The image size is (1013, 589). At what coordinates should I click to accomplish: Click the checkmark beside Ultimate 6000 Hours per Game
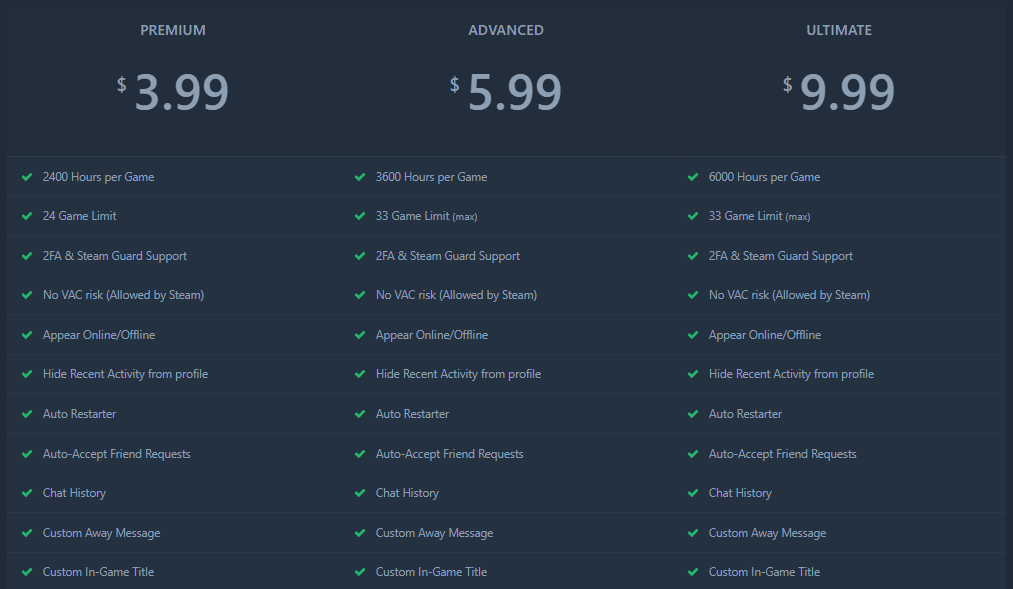(x=693, y=177)
